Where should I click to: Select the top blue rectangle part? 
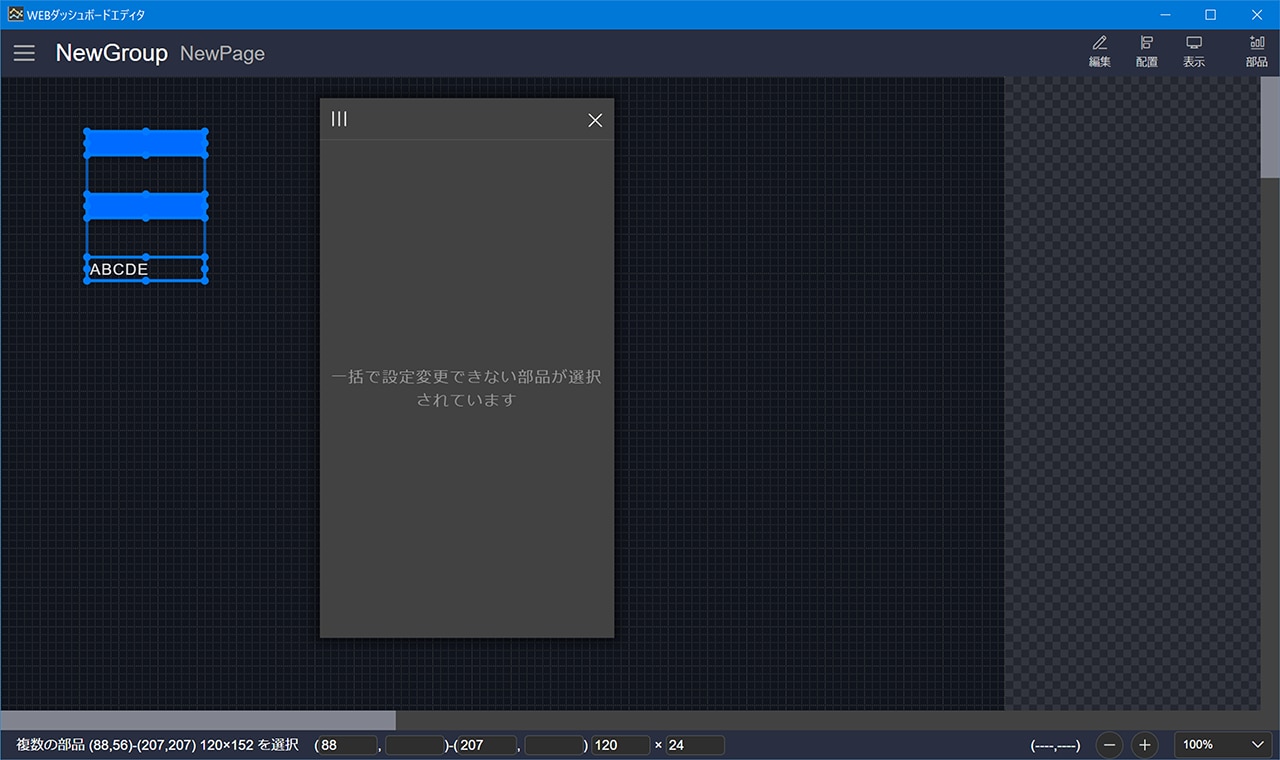pos(145,144)
